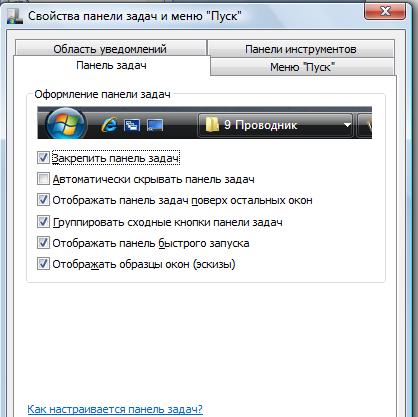Disable Группировать сходные кнопки панели задач

click(43, 221)
